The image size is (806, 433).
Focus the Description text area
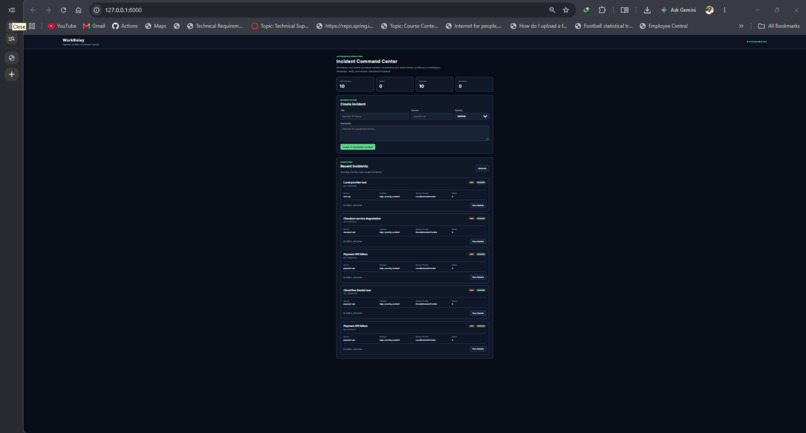point(414,133)
